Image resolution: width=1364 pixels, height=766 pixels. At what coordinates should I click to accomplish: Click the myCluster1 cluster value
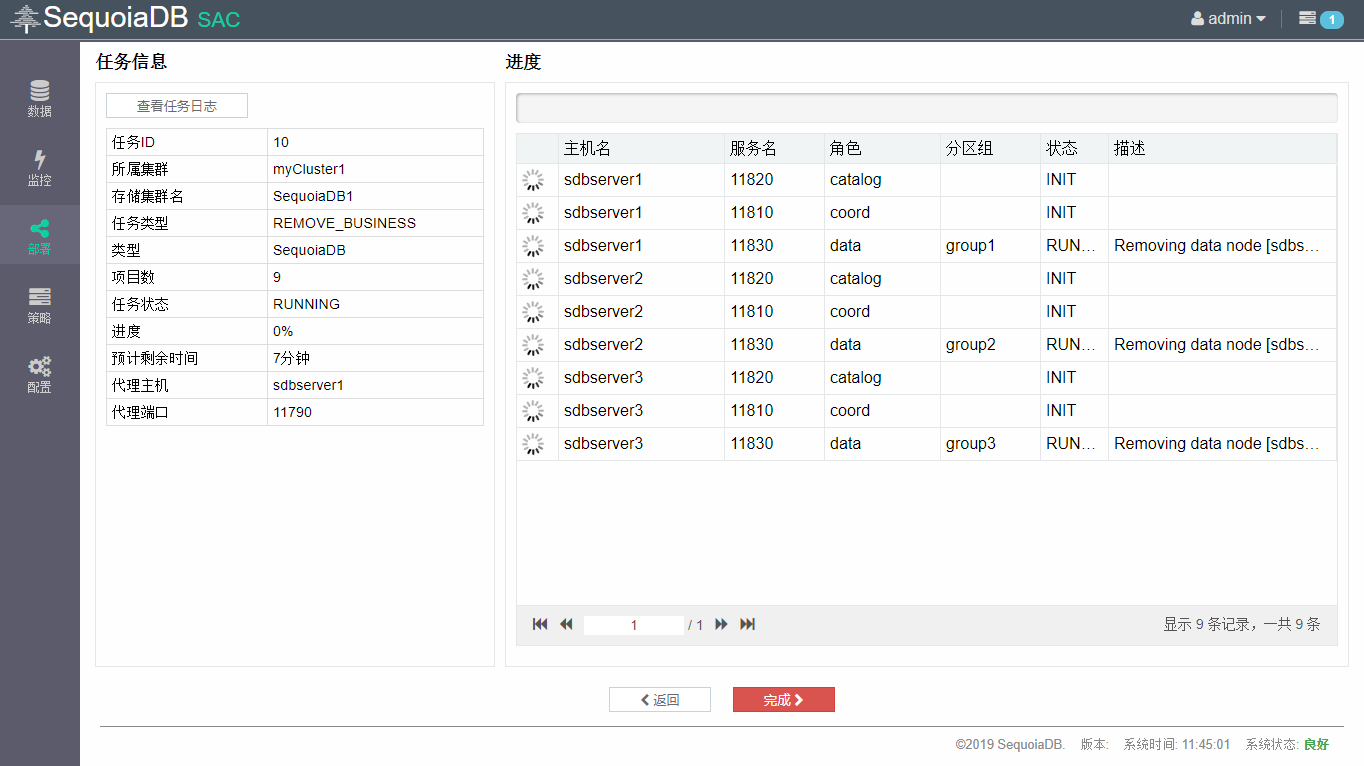point(309,169)
